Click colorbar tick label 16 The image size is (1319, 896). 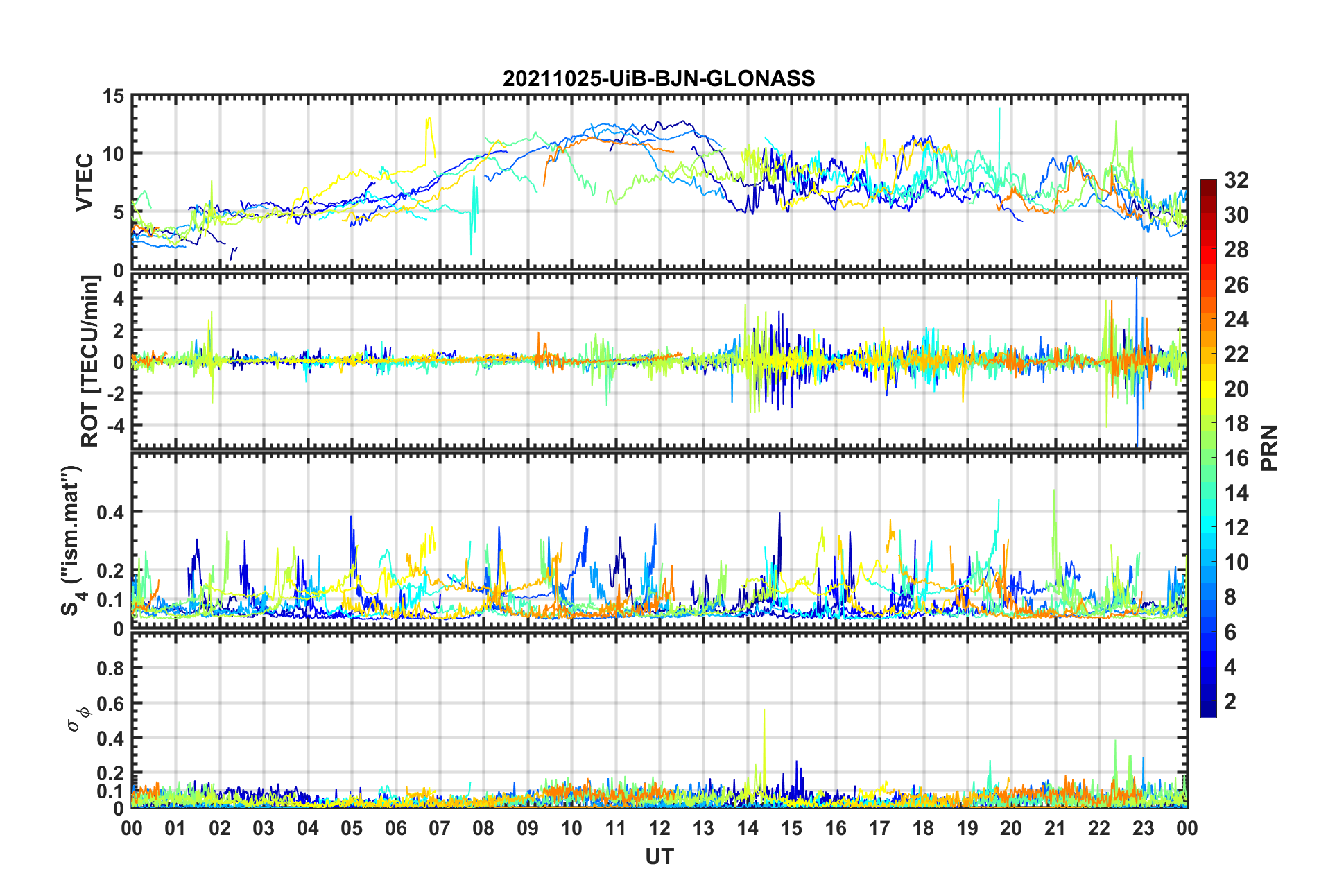1236,458
